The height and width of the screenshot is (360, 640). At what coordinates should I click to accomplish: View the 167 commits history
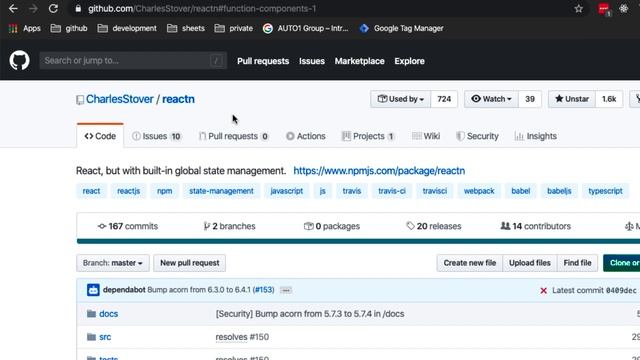tap(128, 226)
